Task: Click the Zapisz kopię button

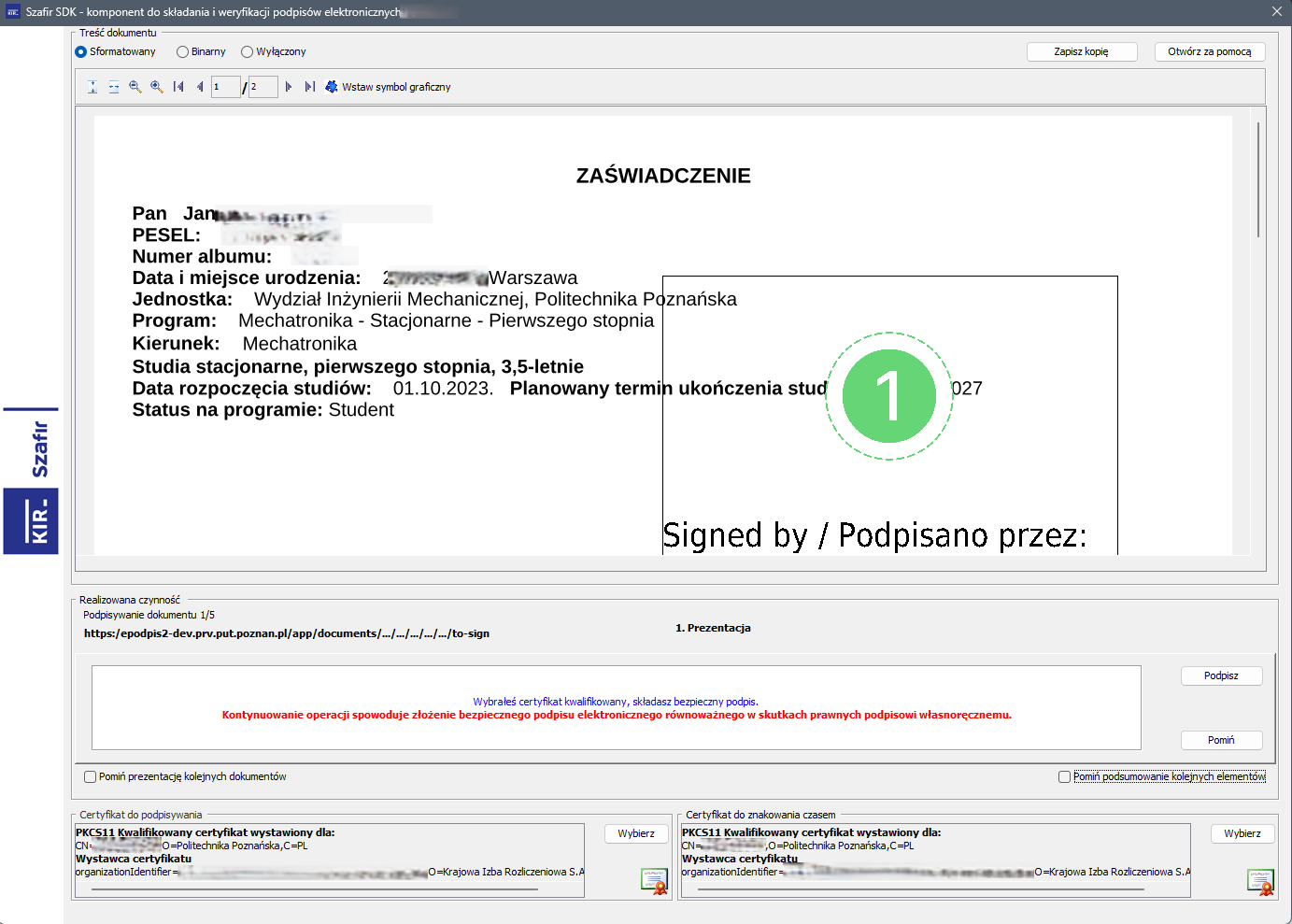Action: click(1082, 52)
